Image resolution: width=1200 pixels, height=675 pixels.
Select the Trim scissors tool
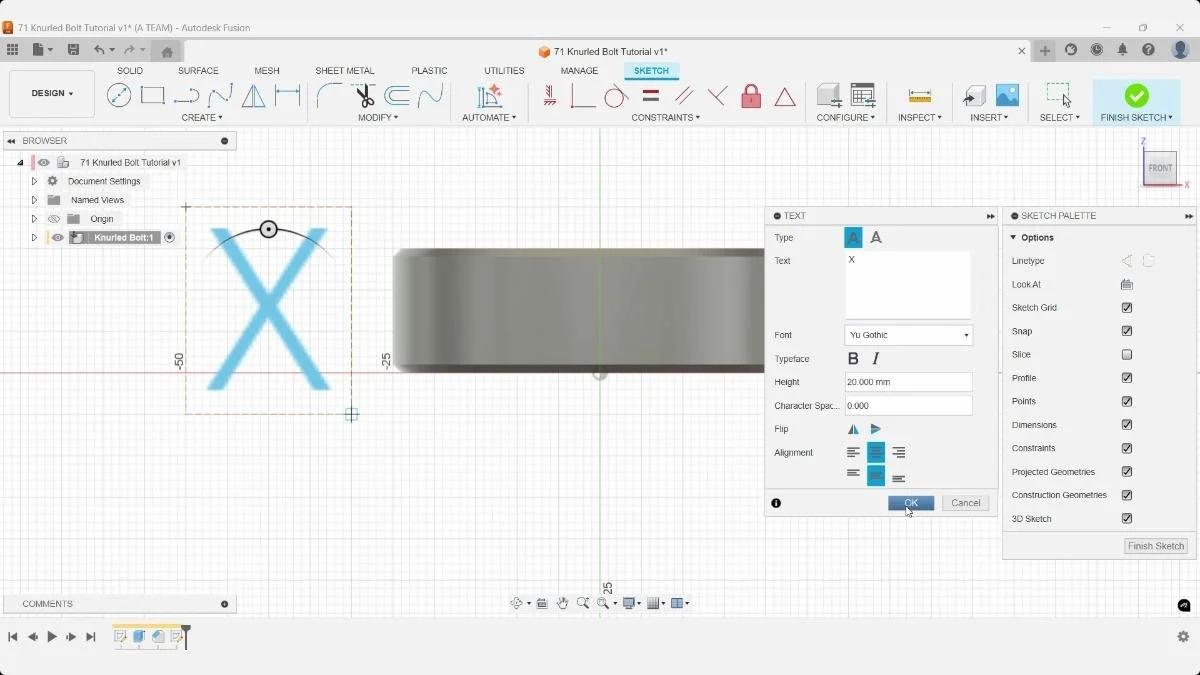(x=364, y=96)
